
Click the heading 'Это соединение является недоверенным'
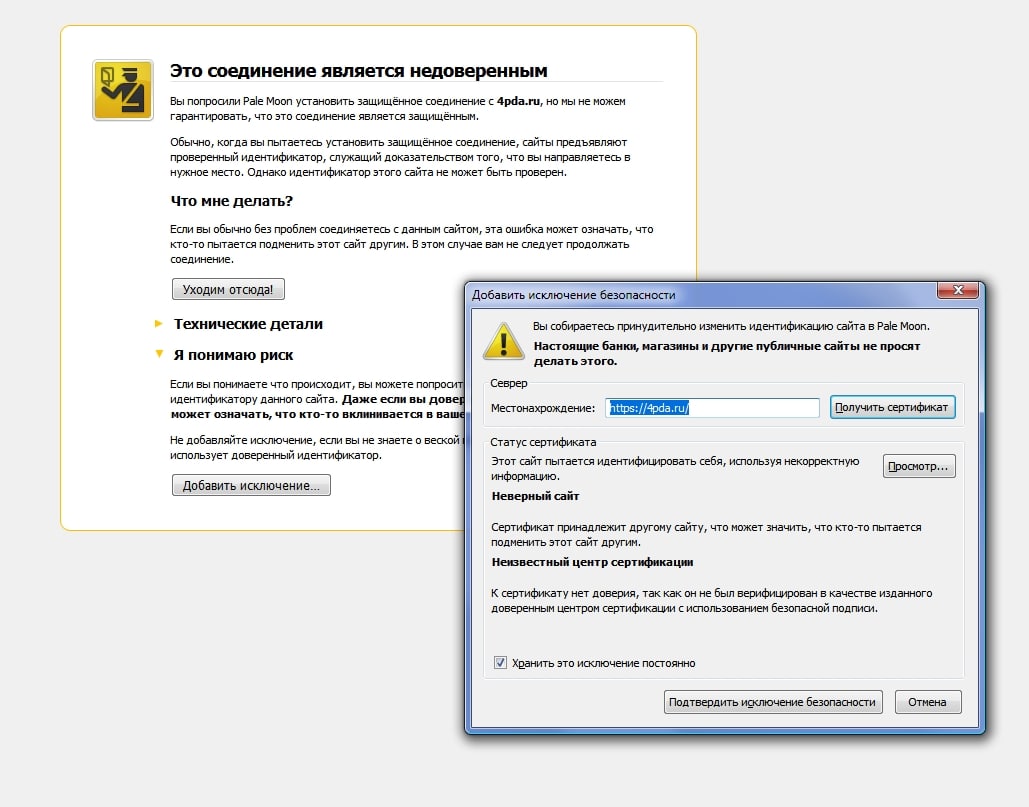tap(358, 71)
